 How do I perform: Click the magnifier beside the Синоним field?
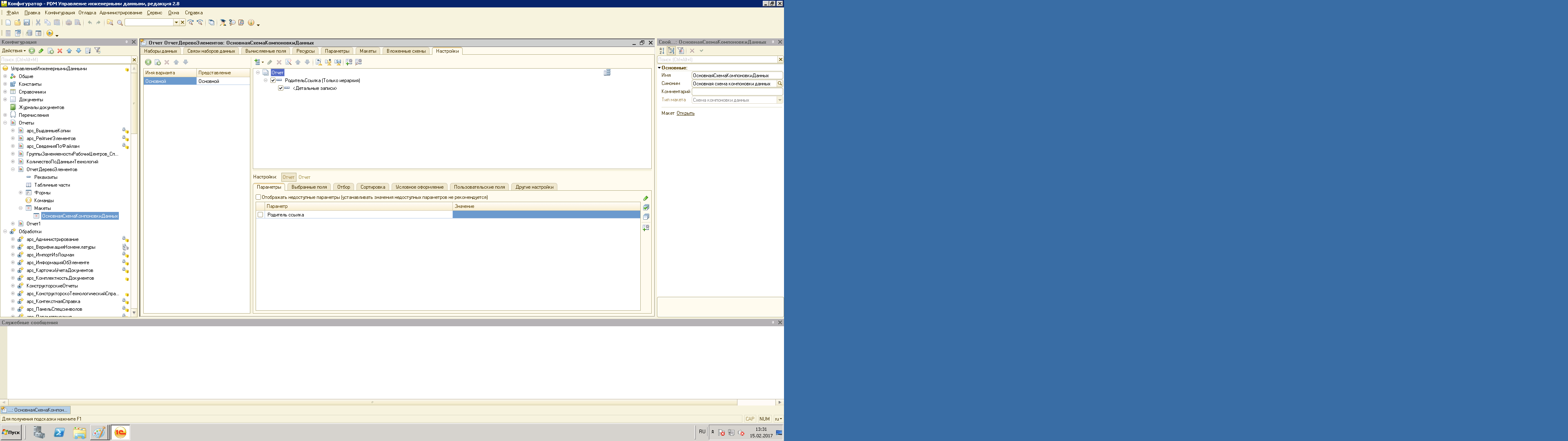pyautogui.click(x=779, y=83)
